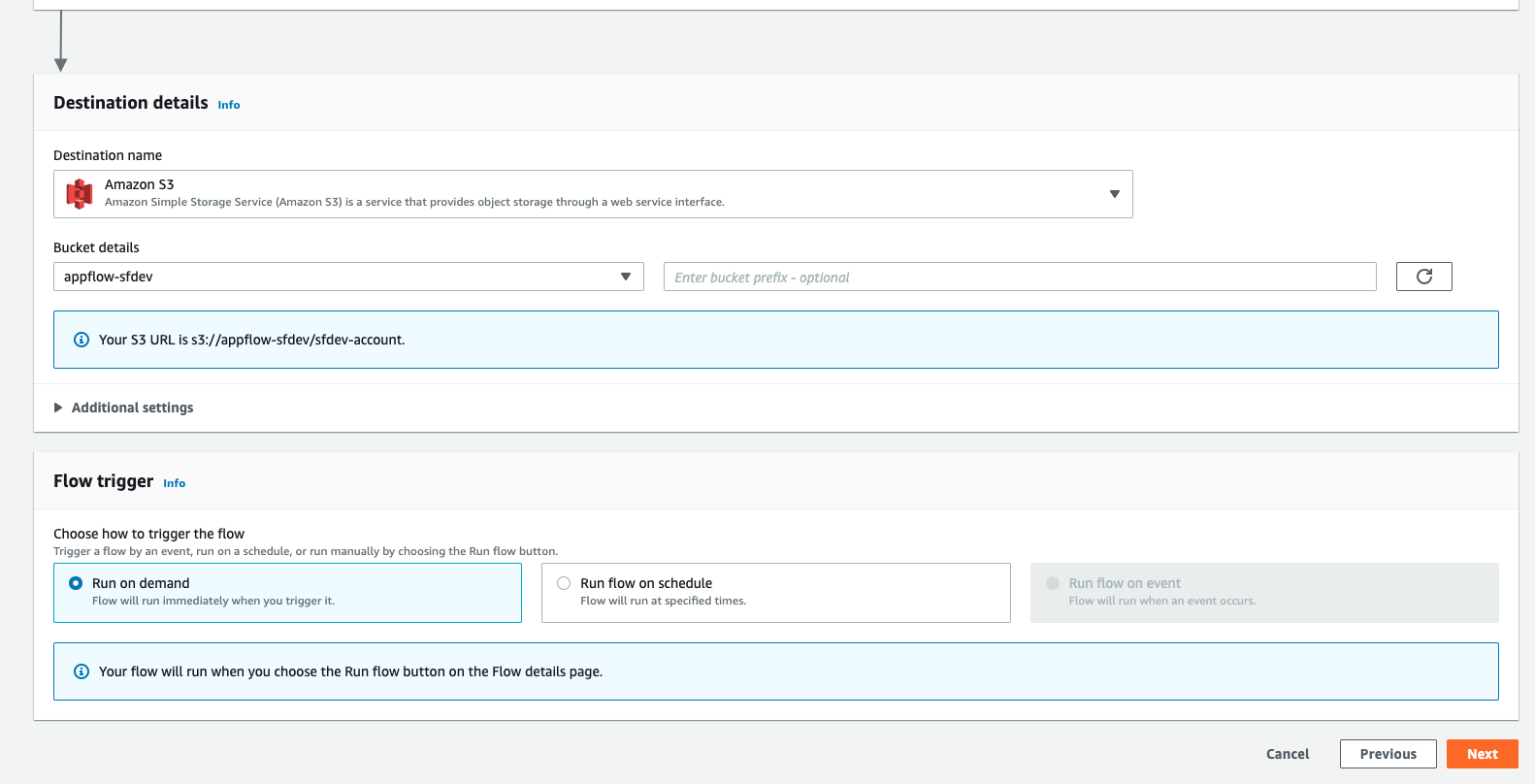Click the 'Destination details' heading
The height and width of the screenshot is (784, 1535).
131,103
